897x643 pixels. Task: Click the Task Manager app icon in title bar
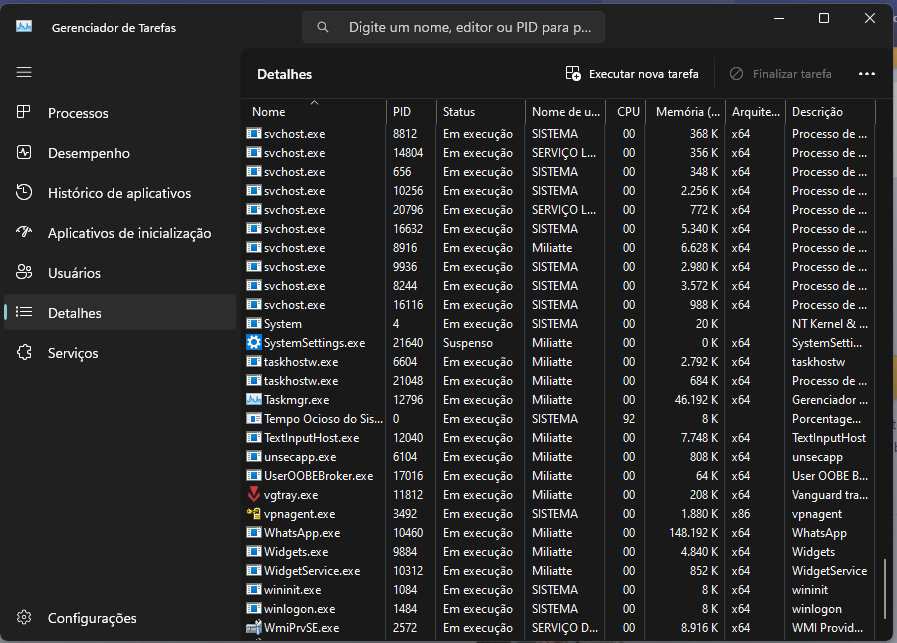click(x=24, y=26)
